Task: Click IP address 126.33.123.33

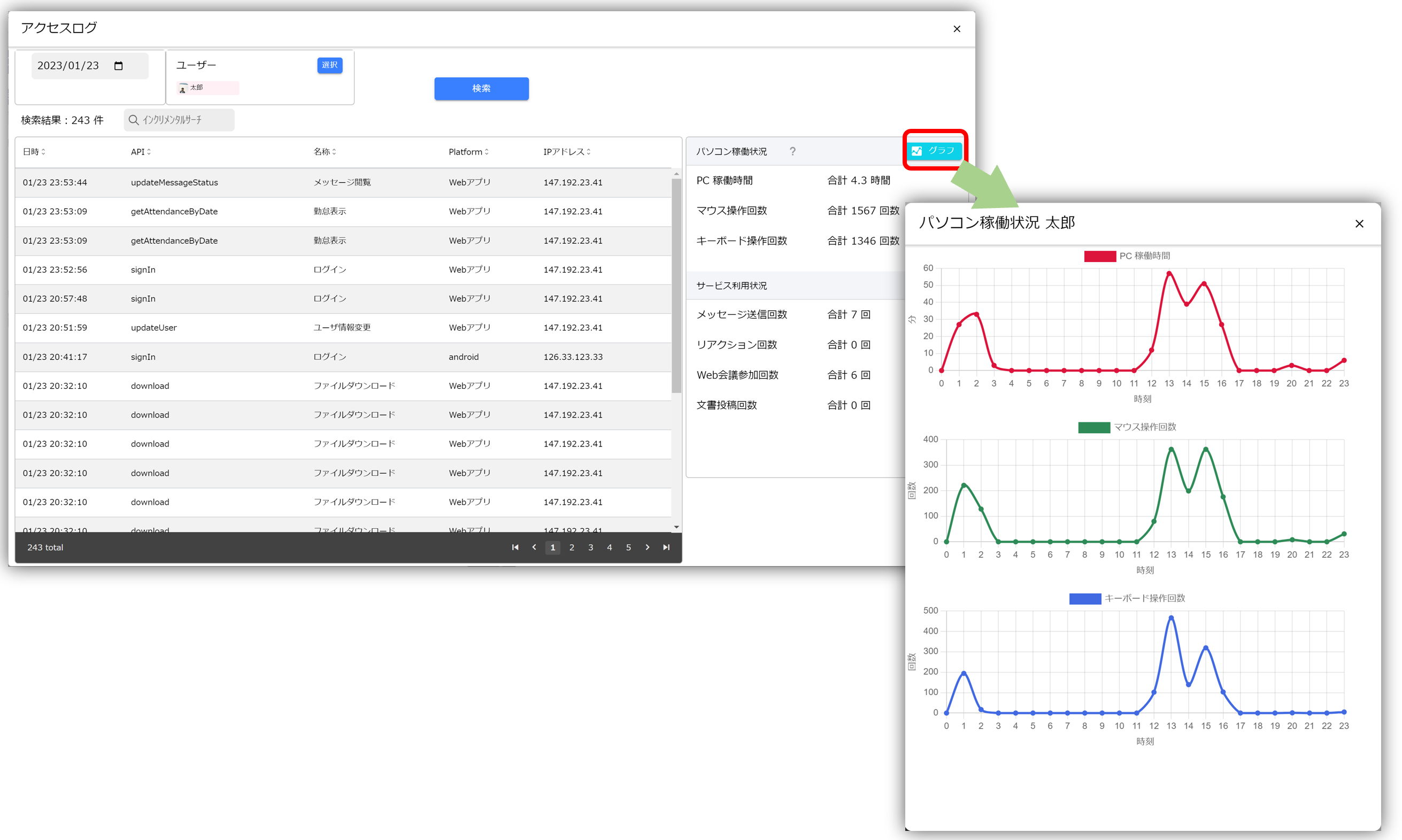Action: pyautogui.click(x=573, y=357)
